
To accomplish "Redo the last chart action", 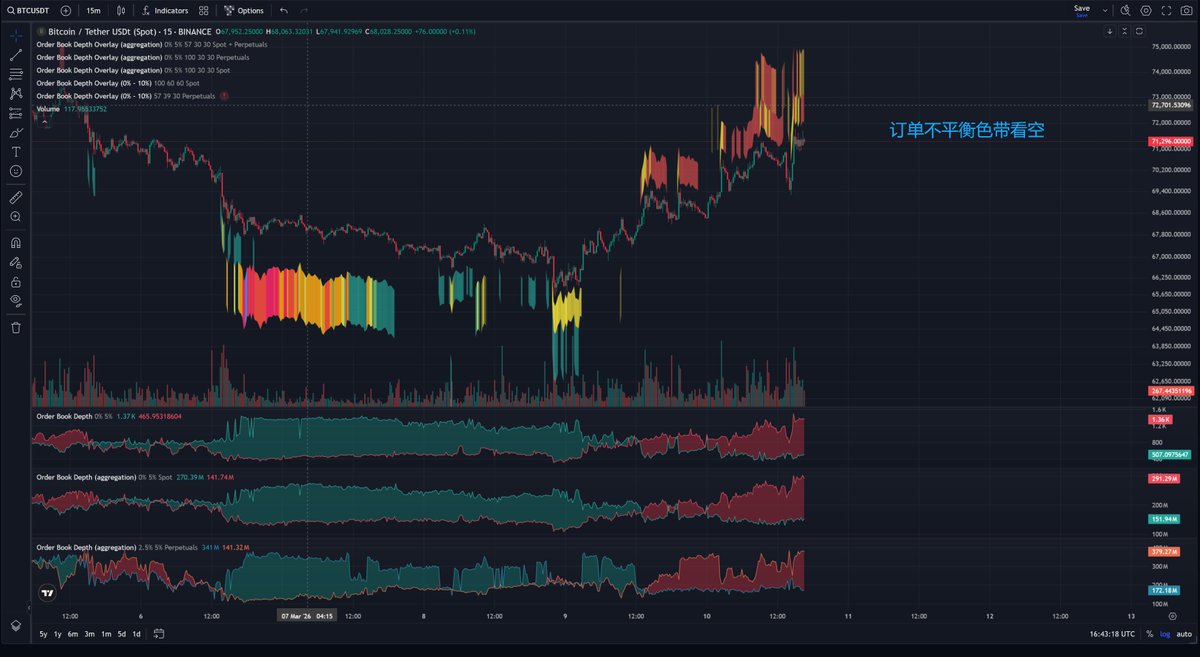I will [306, 10].
